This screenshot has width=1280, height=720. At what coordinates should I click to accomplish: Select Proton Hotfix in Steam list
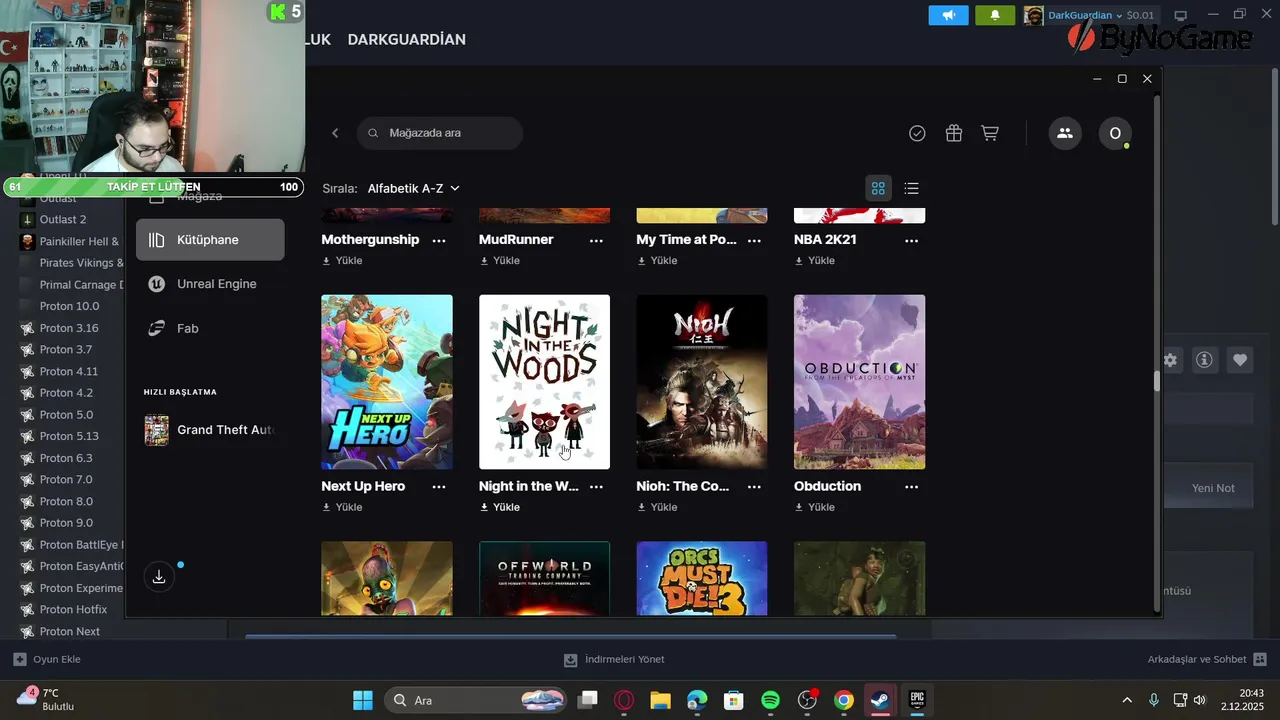tap(73, 610)
